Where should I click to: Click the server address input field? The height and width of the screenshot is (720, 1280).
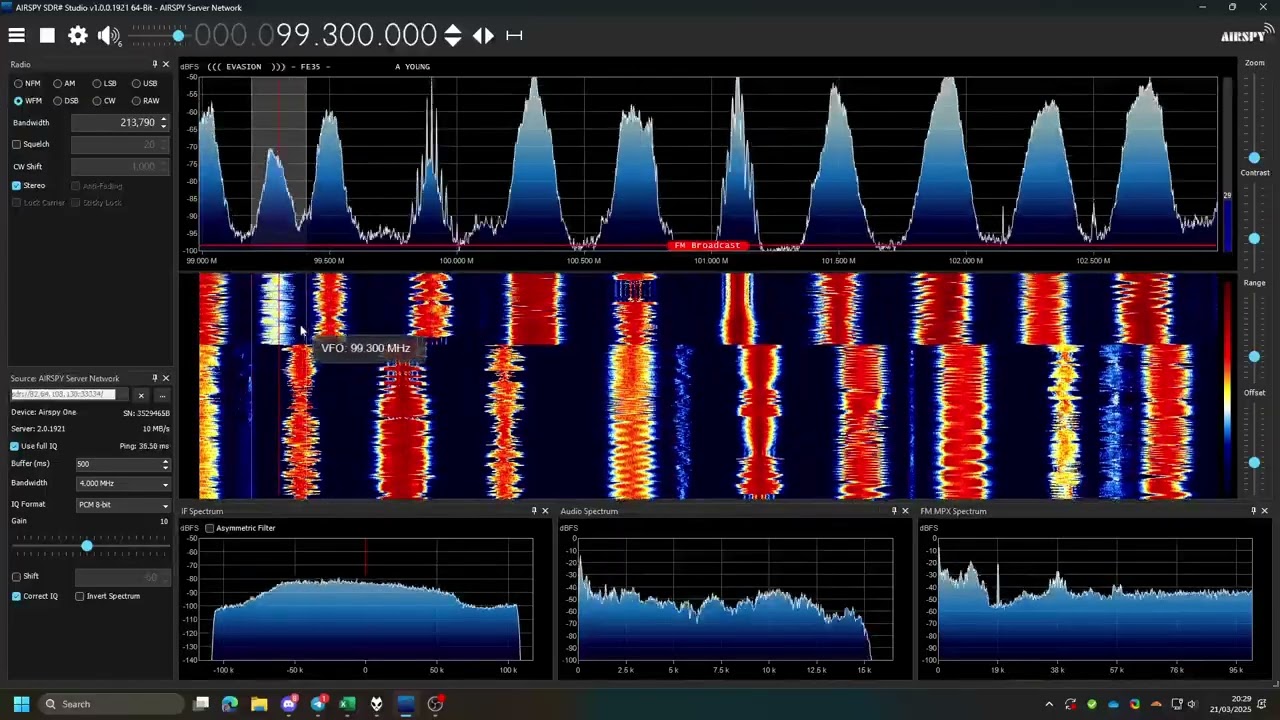tap(69, 394)
